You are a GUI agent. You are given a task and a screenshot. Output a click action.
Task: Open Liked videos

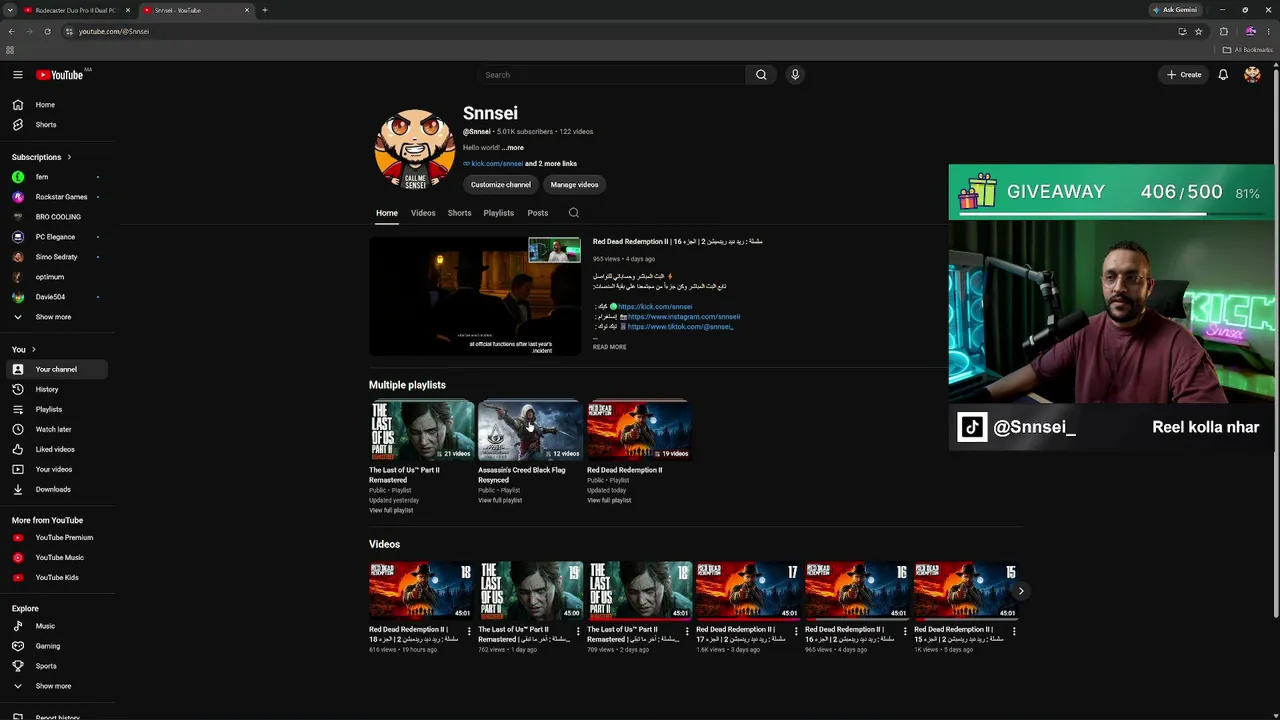57,449
